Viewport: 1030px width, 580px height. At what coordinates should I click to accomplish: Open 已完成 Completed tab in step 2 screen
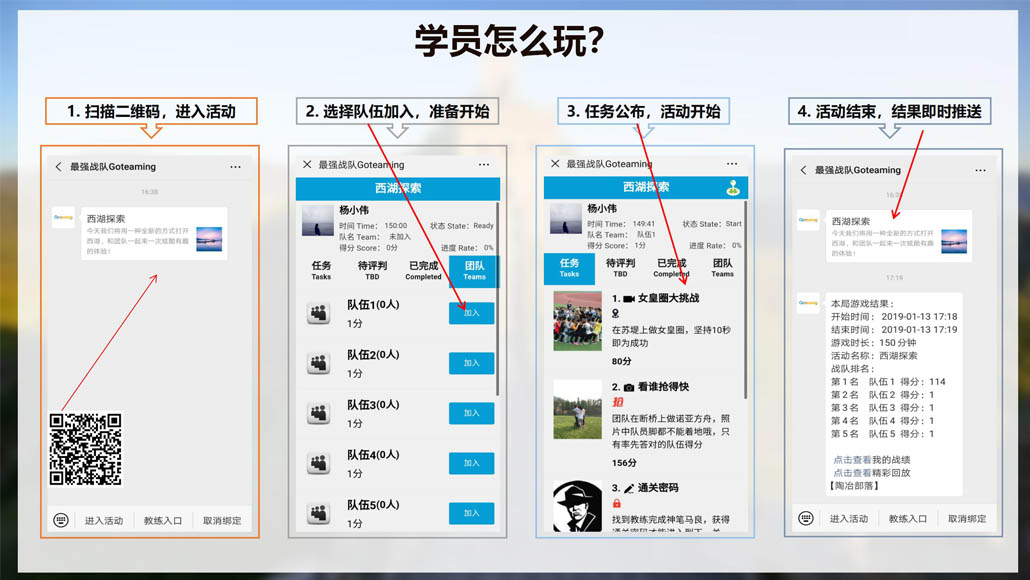[x=423, y=271]
